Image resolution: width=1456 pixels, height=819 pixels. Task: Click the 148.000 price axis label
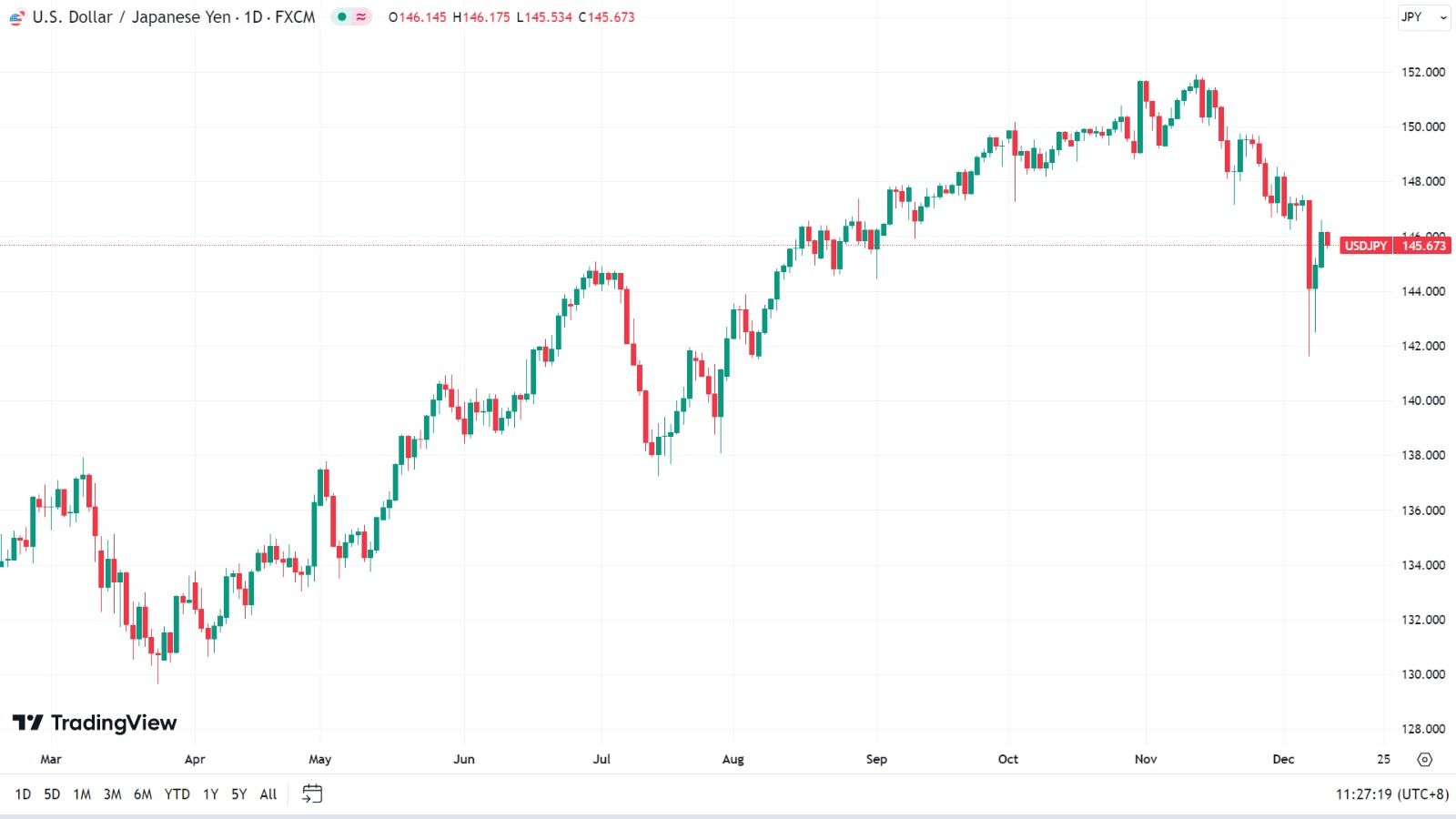pos(1423,181)
